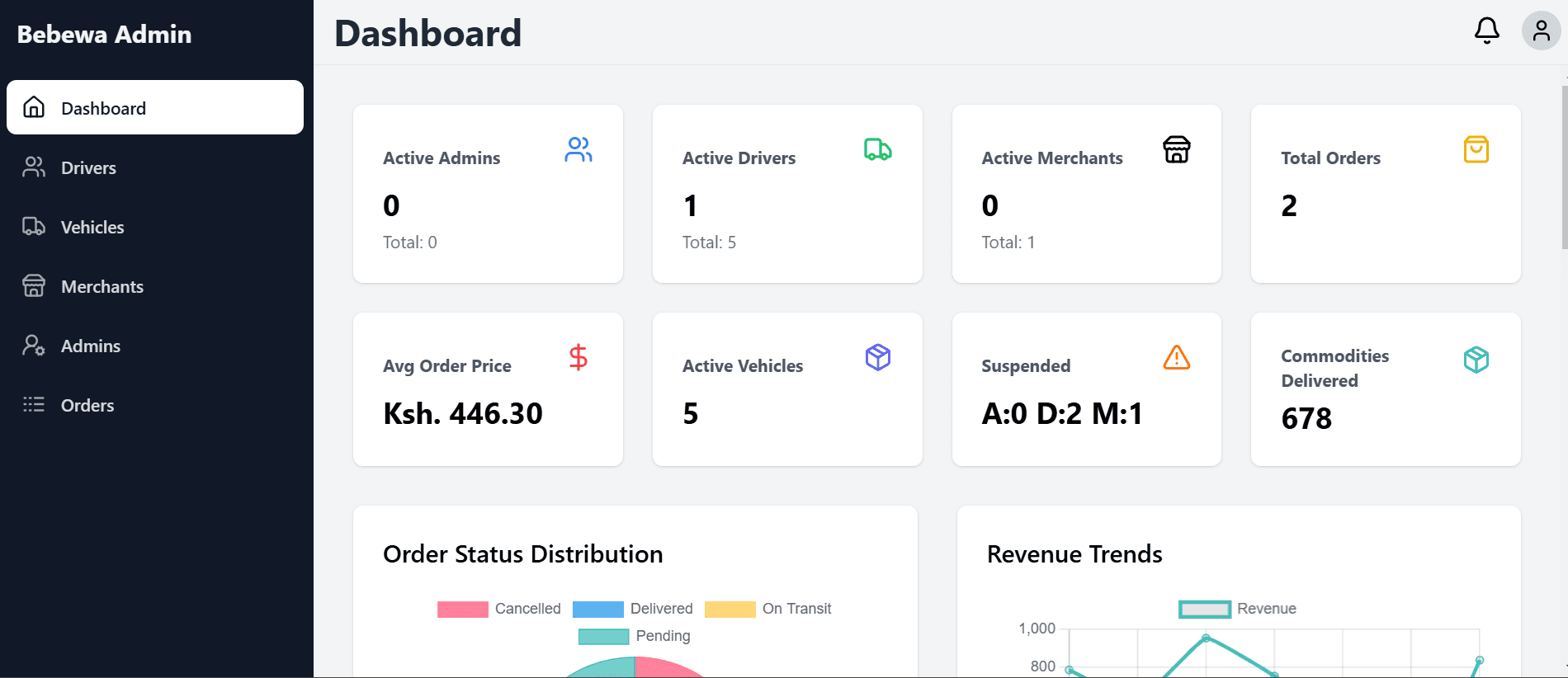The width and height of the screenshot is (1568, 678).
Task: Click the Total Orders value 2
Action: pyautogui.click(x=1289, y=205)
